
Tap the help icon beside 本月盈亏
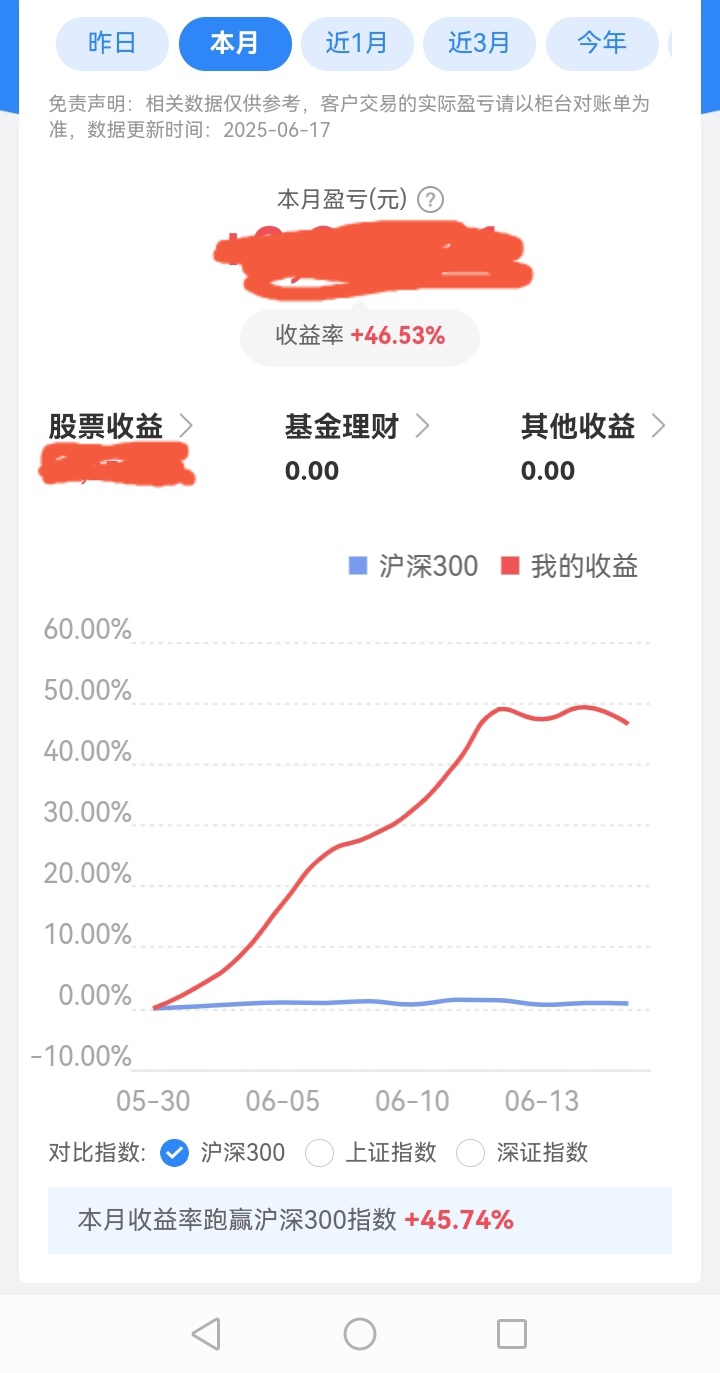coord(431,200)
